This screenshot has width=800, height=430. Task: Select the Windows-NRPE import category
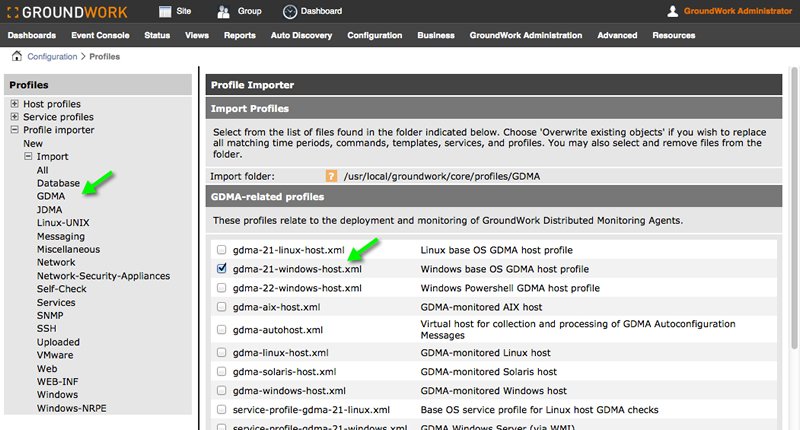(71, 408)
